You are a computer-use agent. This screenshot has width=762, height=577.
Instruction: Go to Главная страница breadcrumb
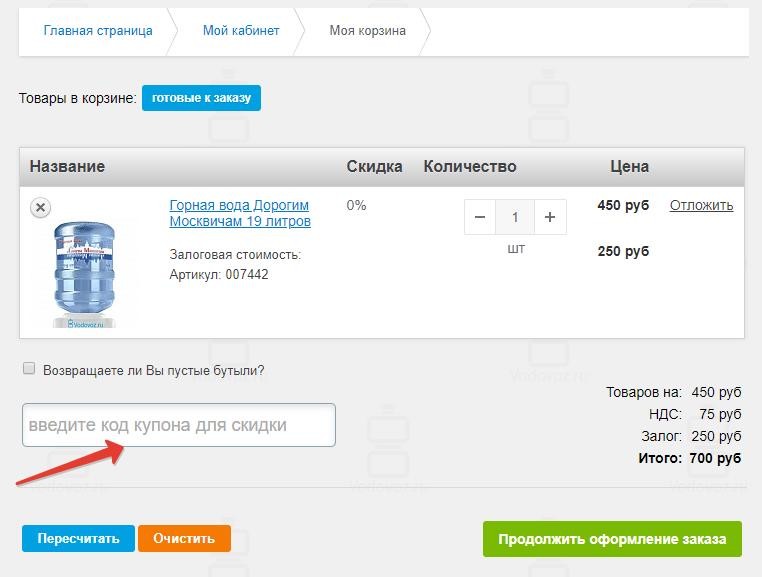click(x=98, y=31)
